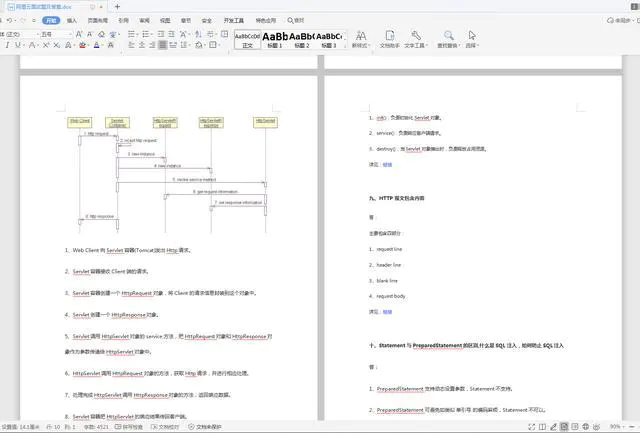Increase paragraph indent
The height and width of the screenshot is (433, 640).
(171, 34)
